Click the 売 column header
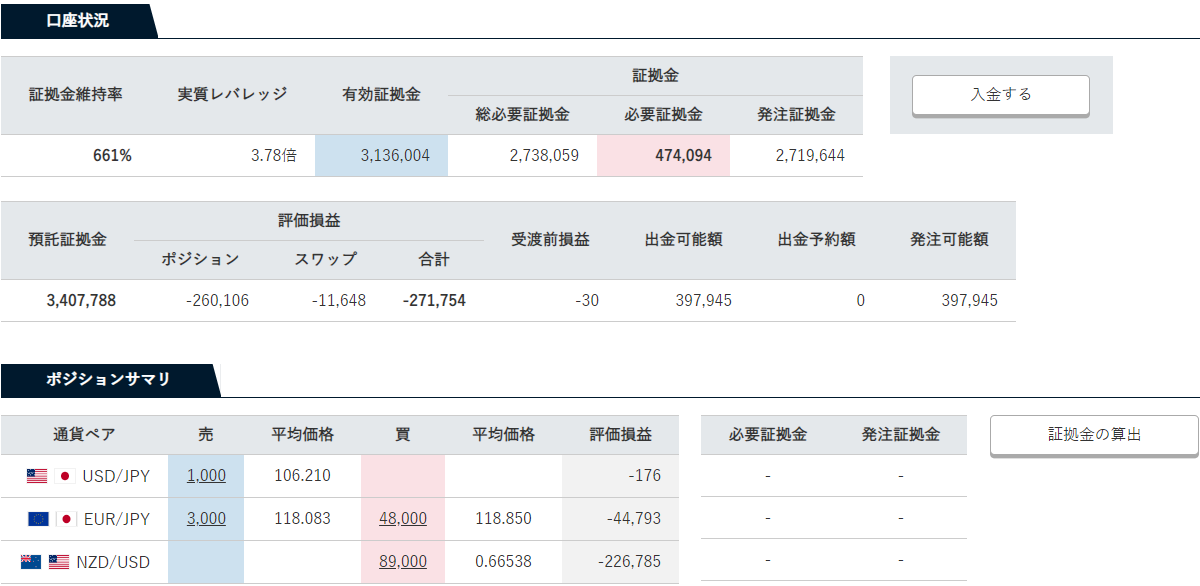Screen dimensions: 1200x586 [206, 435]
